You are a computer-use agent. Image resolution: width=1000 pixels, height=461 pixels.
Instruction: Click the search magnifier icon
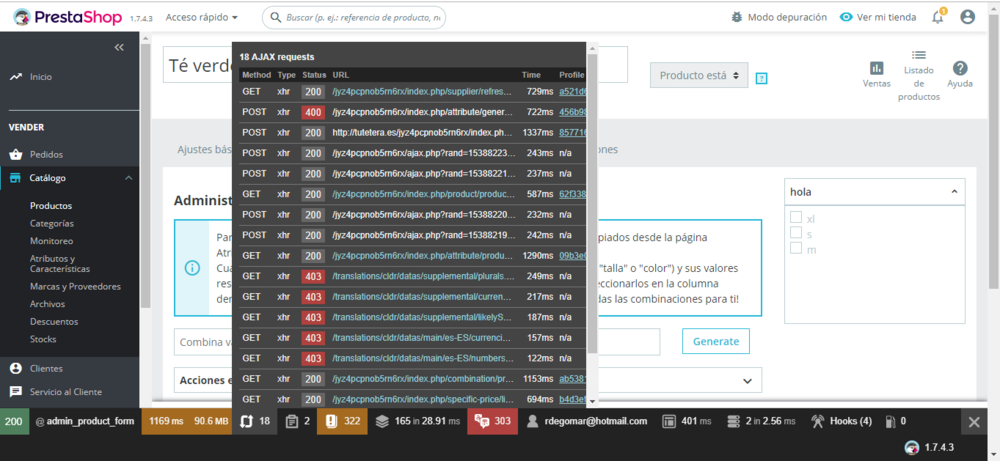tap(276, 17)
